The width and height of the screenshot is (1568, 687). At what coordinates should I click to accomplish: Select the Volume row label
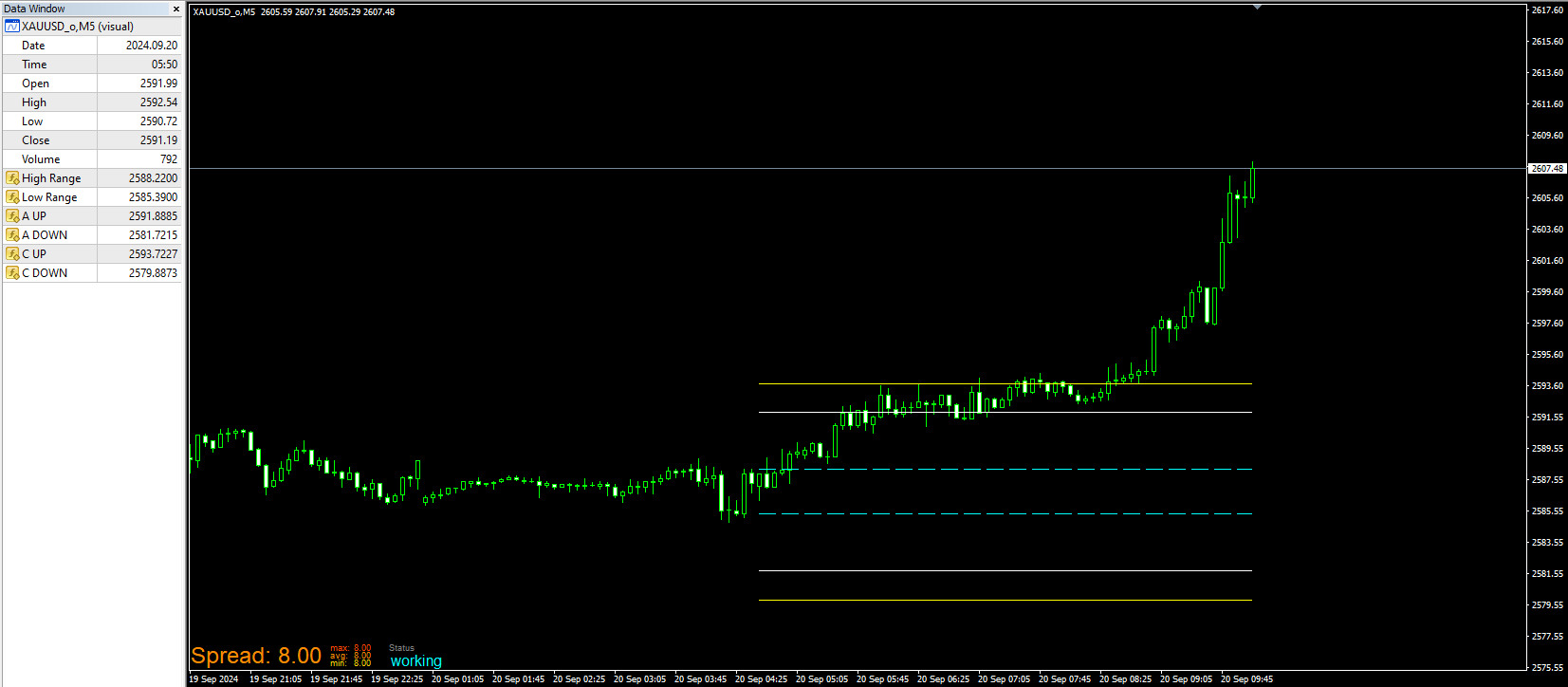point(41,159)
